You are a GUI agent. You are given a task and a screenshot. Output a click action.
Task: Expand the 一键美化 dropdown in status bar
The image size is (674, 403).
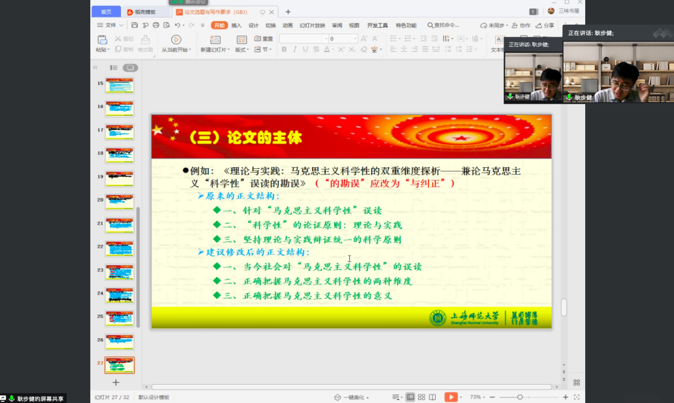click(x=354, y=397)
